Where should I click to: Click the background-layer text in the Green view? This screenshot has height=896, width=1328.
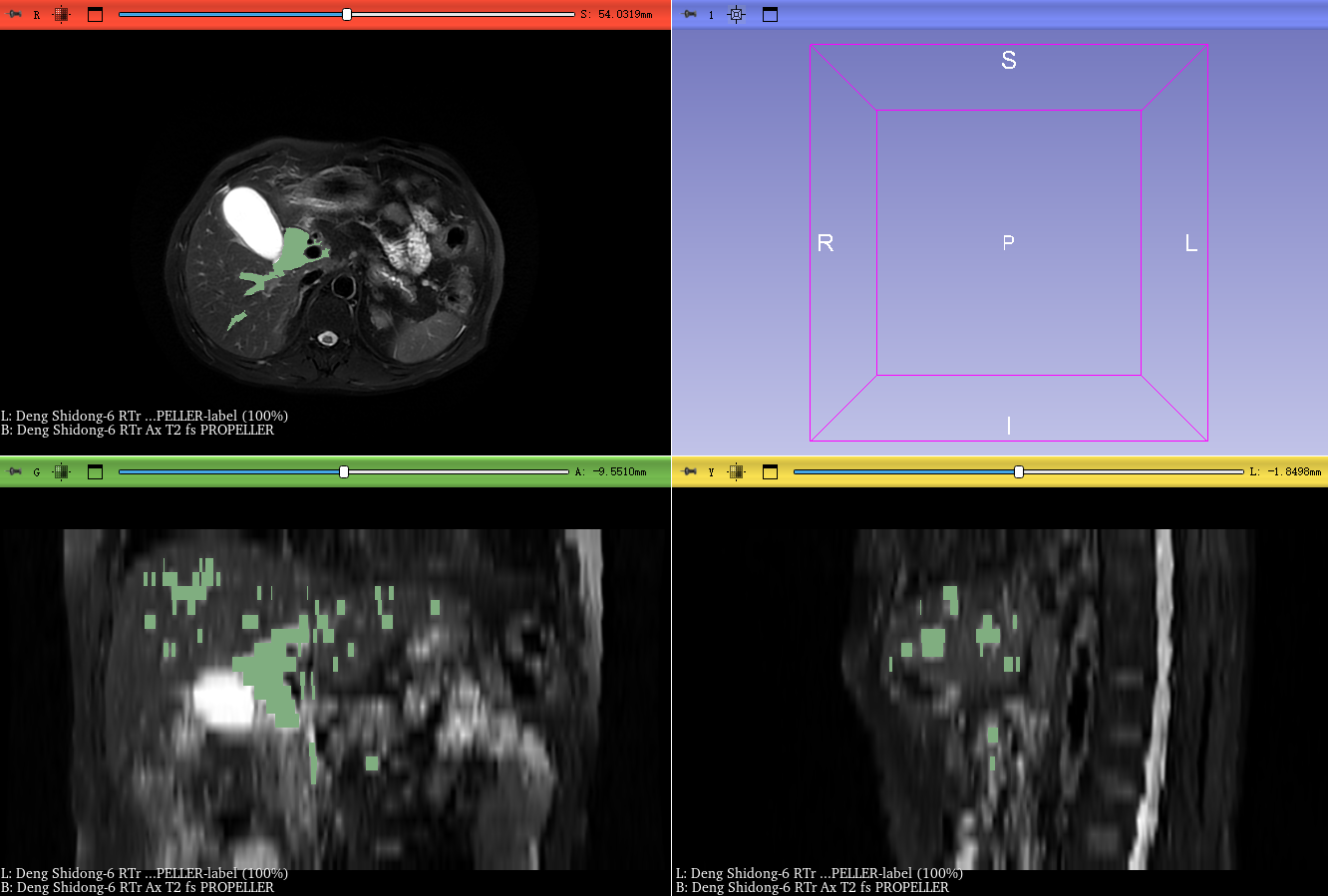(x=138, y=888)
